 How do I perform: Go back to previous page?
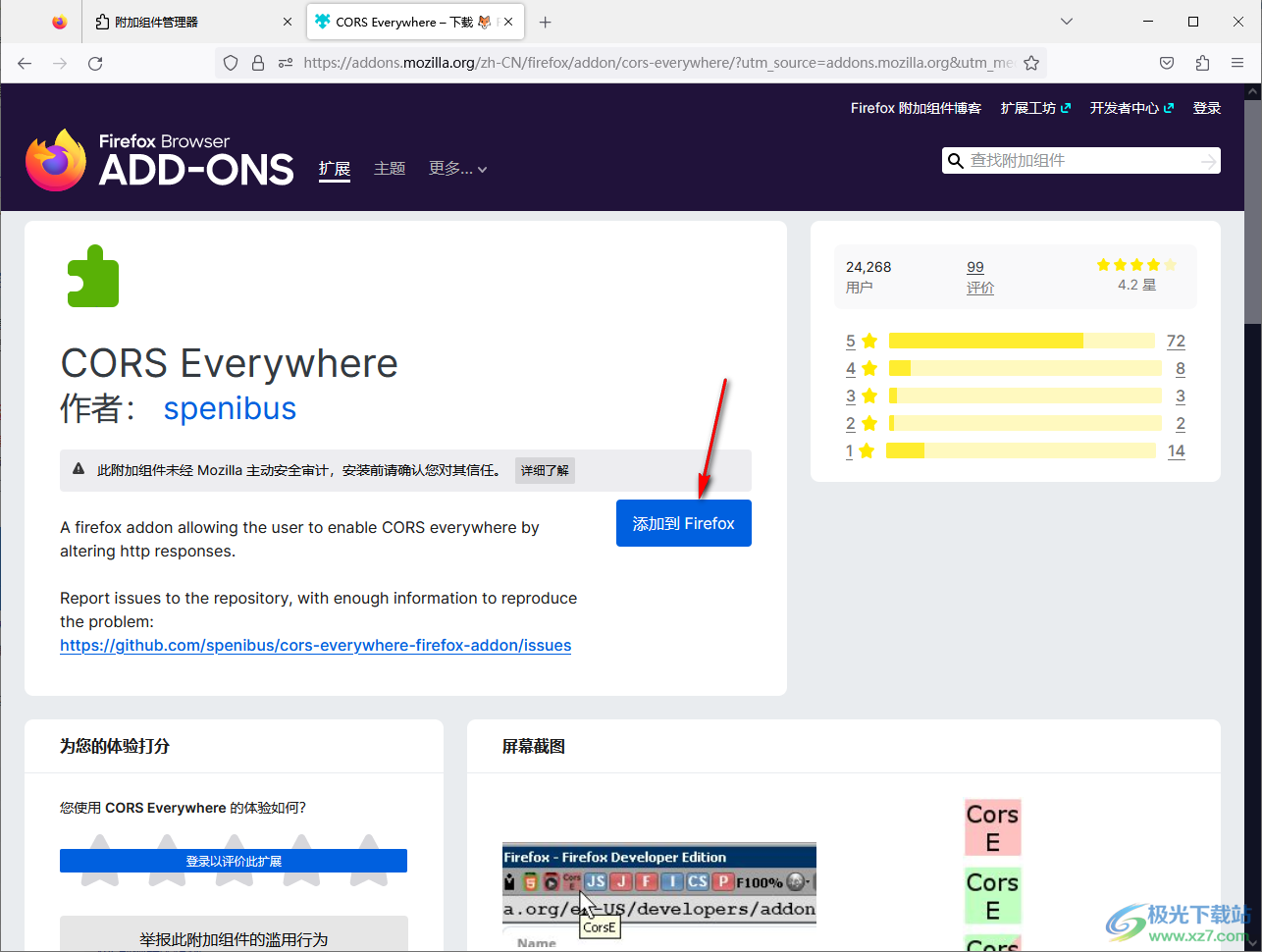(25, 63)
